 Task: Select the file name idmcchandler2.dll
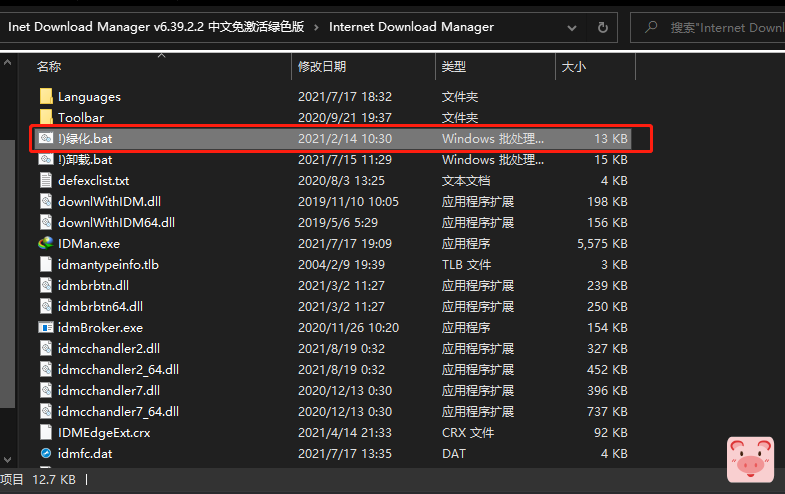pos(109,349)
